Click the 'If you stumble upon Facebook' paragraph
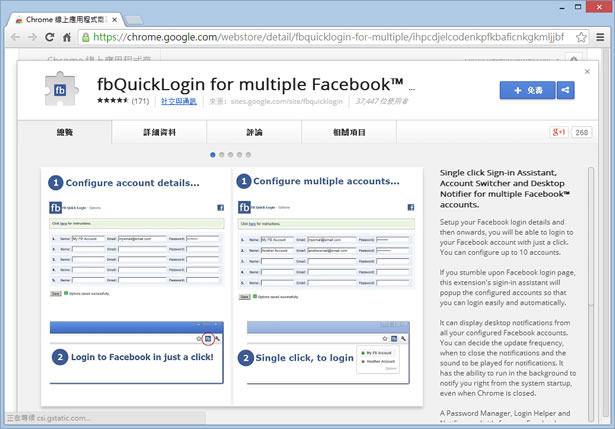 coord(507,287)
